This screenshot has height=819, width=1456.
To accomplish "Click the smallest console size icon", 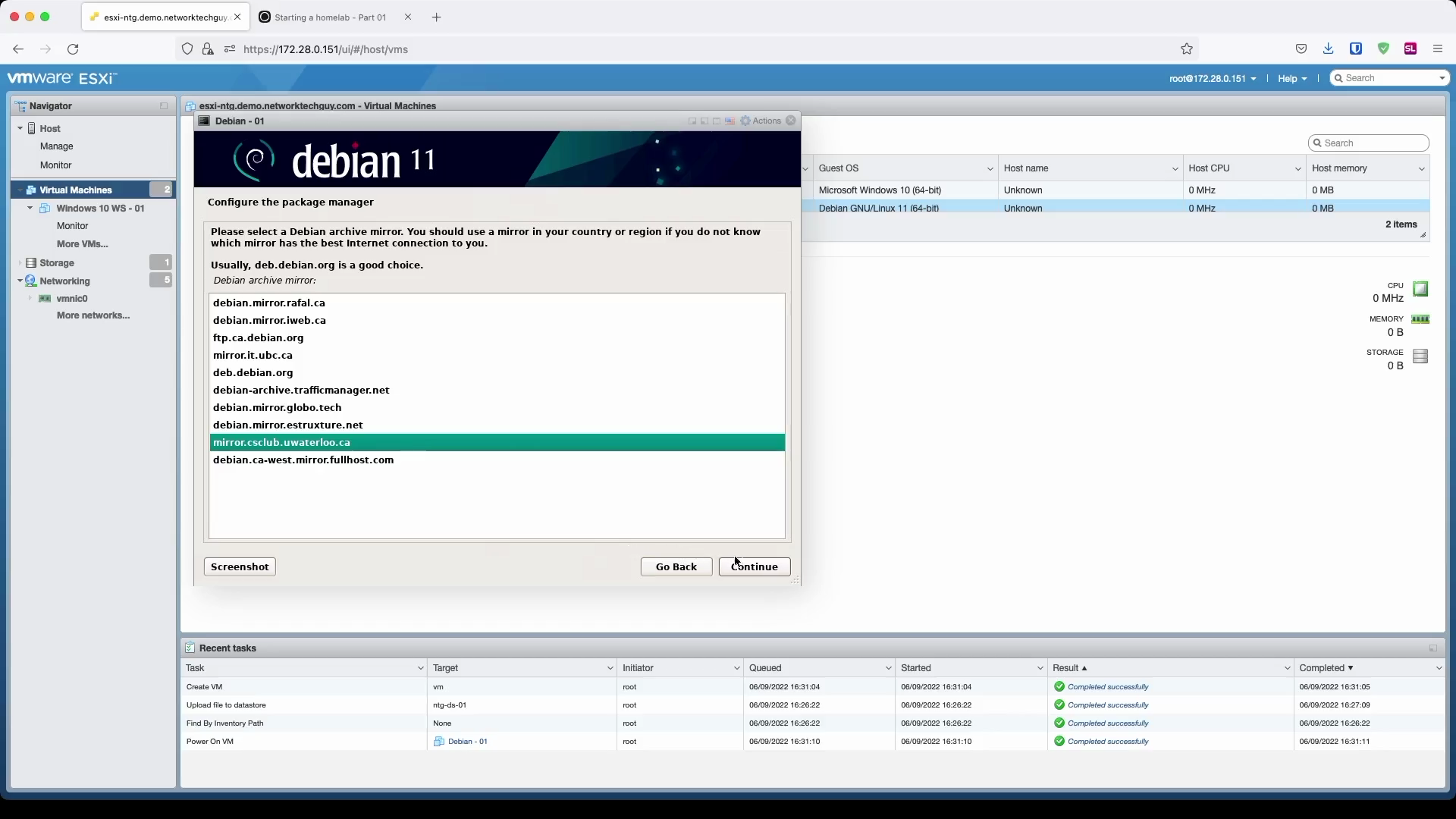I will (x=692, y=121).
